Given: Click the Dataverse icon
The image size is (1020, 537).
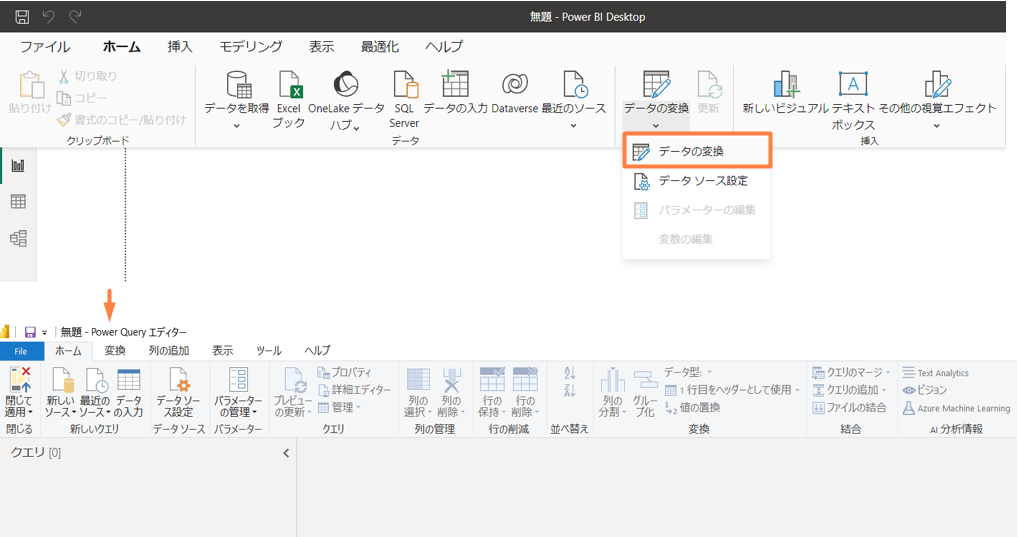Looking at the screenshot, I should coord(515,86).
